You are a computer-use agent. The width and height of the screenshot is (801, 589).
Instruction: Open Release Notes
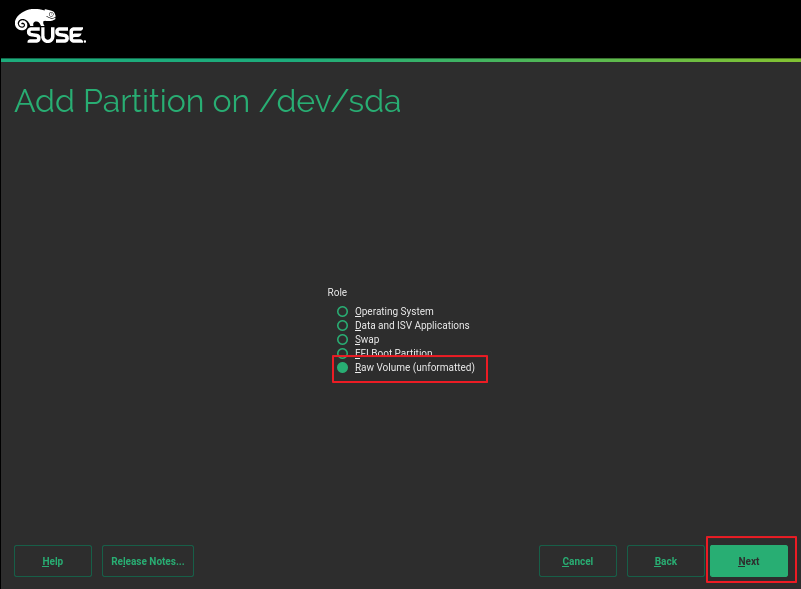(148, 561)
